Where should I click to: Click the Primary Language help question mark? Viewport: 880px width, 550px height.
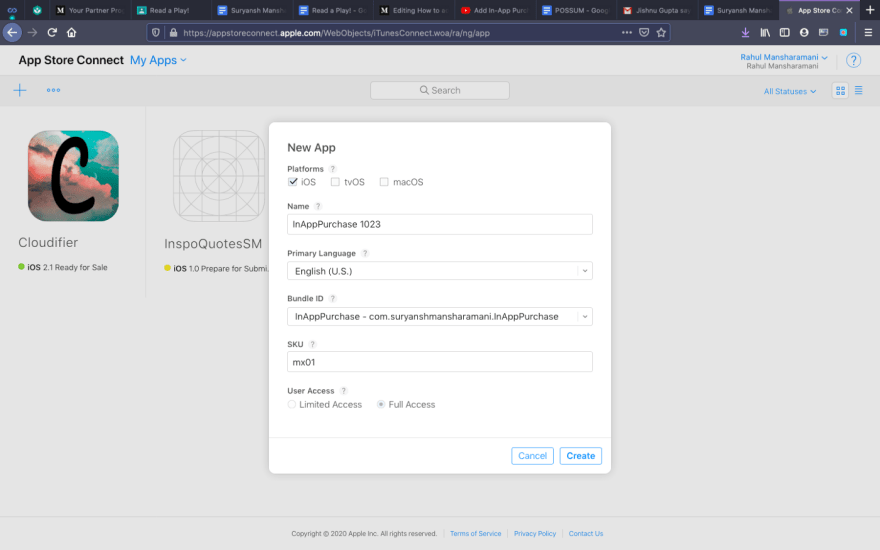(365, 254)
